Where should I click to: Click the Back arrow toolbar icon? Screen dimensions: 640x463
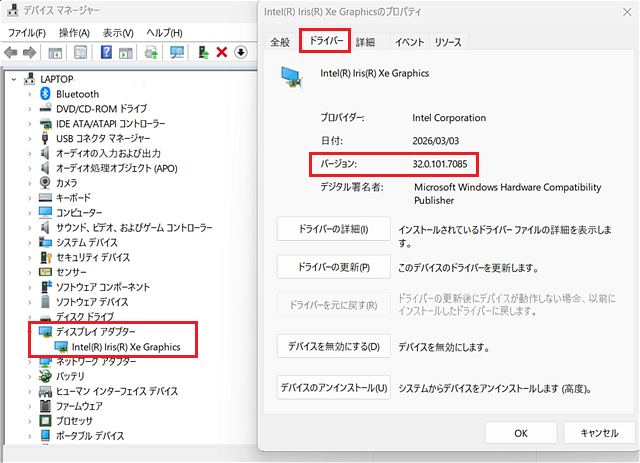click(x=11, y=52)
